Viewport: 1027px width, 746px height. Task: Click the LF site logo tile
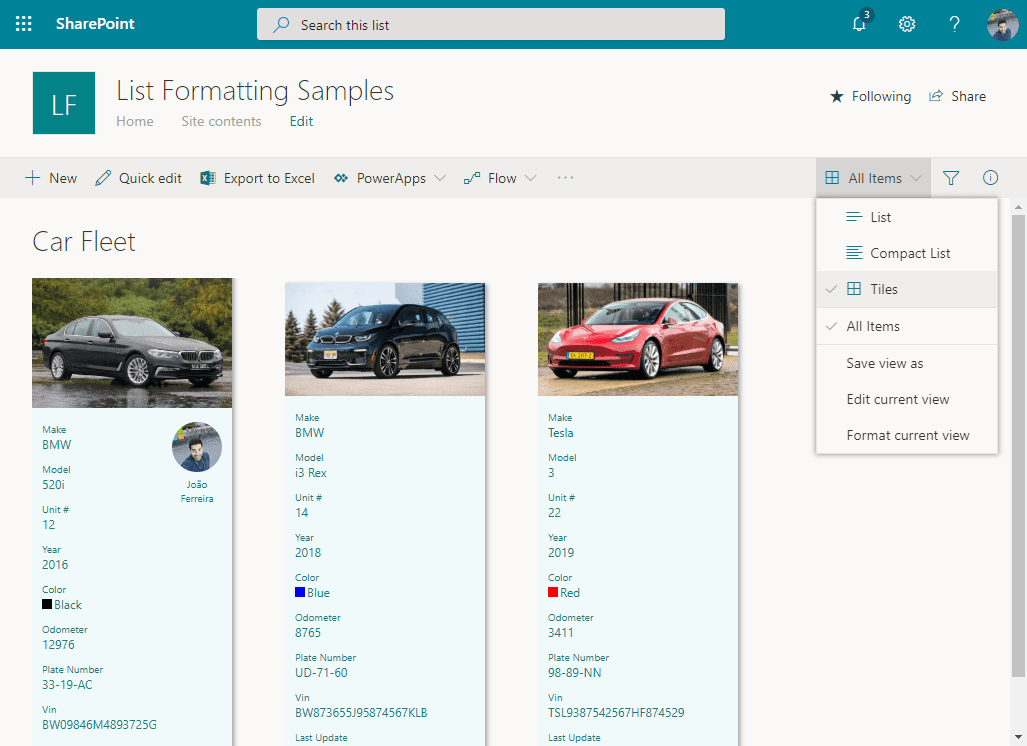pyautogui.click(x=64, y=103)
